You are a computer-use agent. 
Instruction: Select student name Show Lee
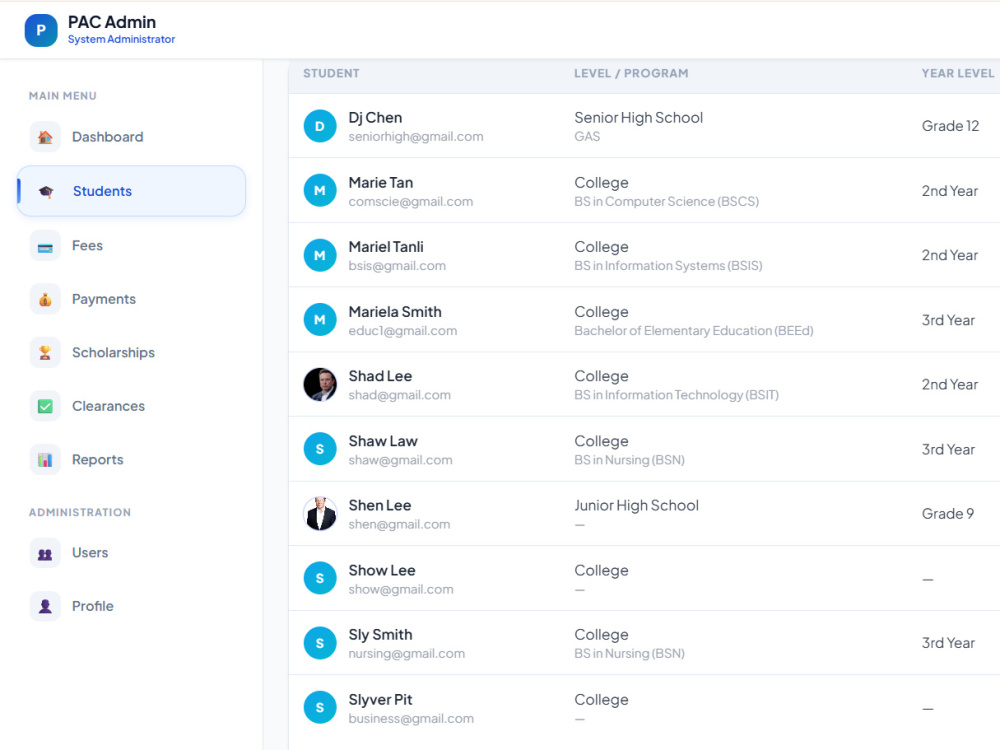[x=381, y=571]
